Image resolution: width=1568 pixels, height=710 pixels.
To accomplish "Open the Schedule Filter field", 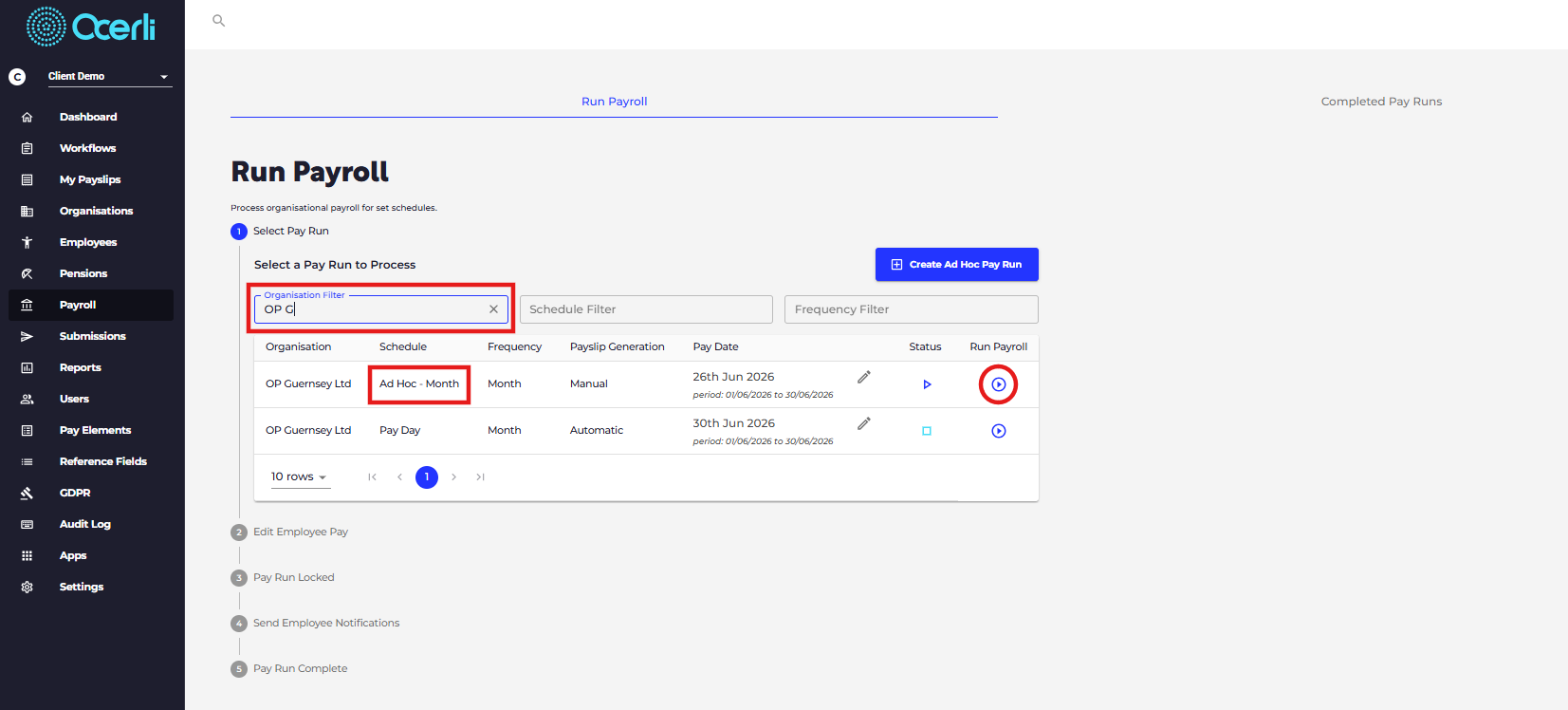I will point(646,309).
